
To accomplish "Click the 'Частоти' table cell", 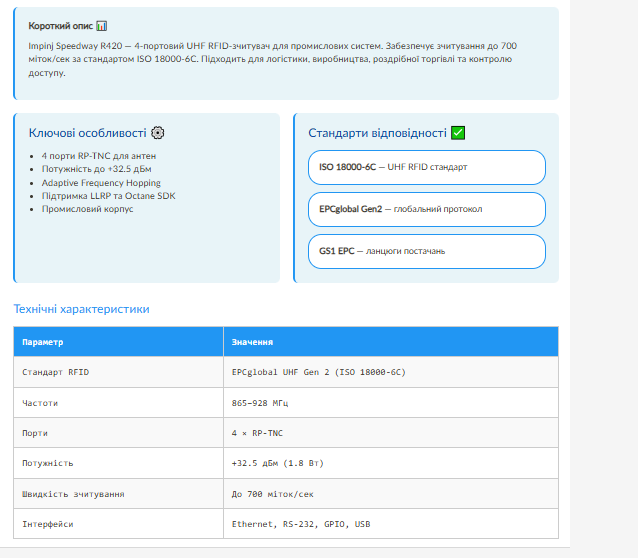I will pyautogui.click(x=118, y=403).
